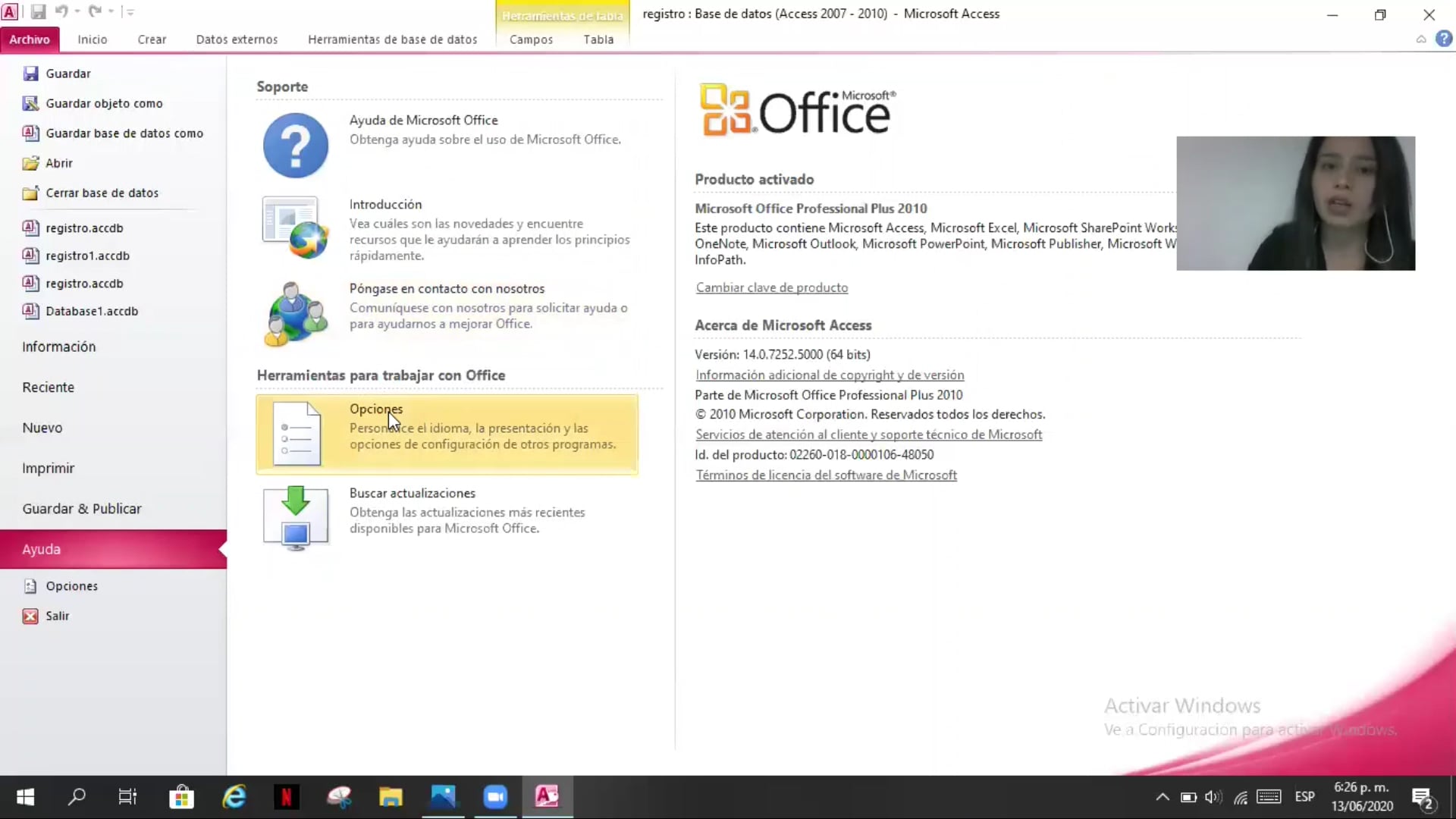Viewport: 1456px width, 819px height.
Task: Open the Archivo ribbon tab
Action: click(x=30, y=39)
